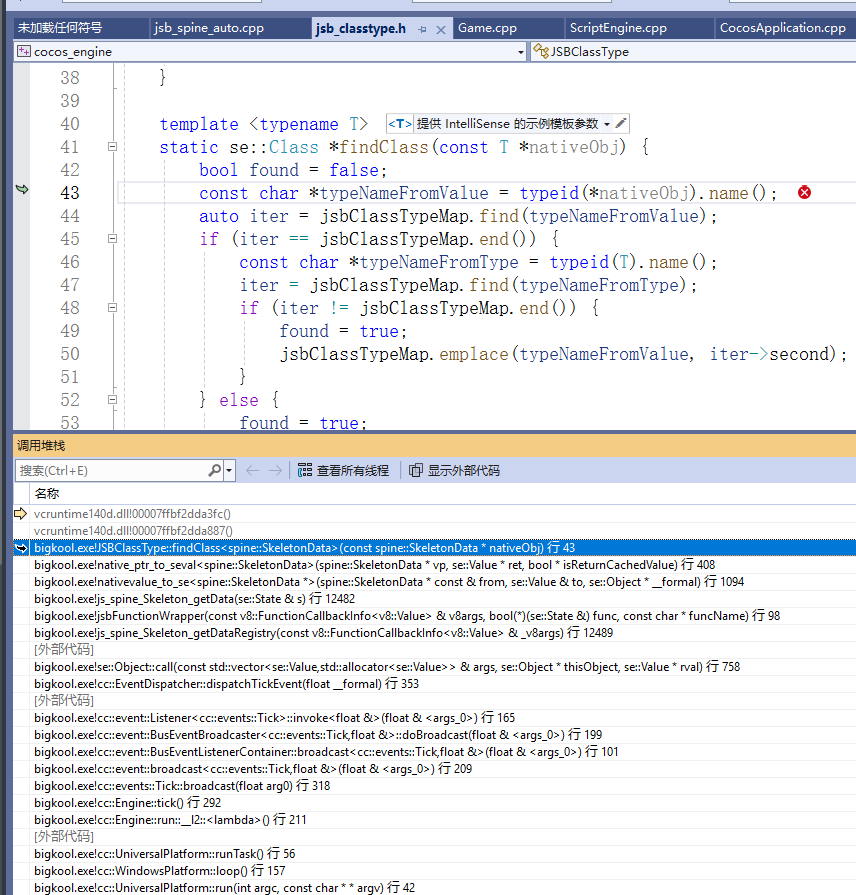
Task: Select Tick::broadcast frame line 318
Action: pos(443,786)
